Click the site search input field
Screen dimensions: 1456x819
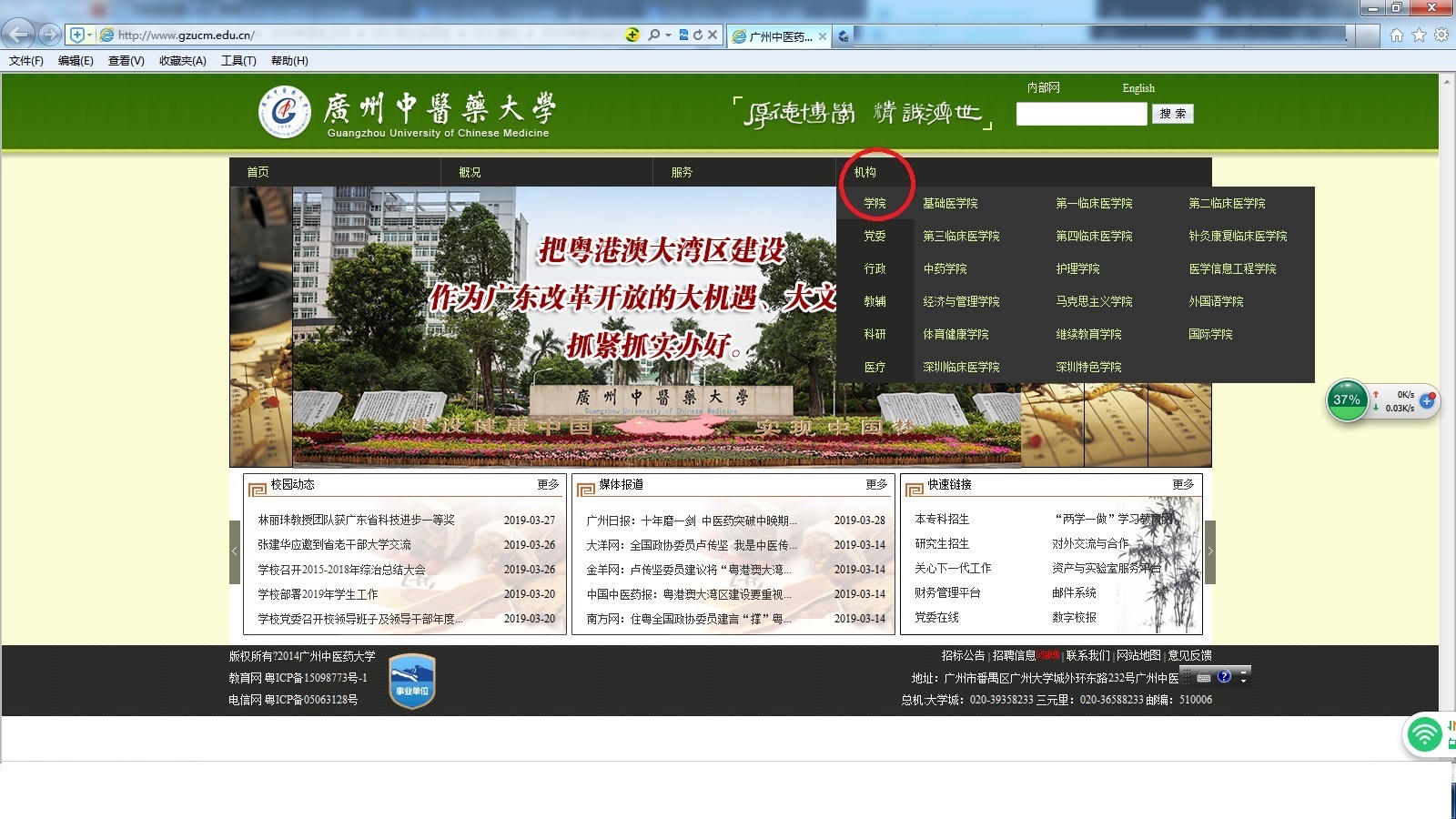point(1081,114)
